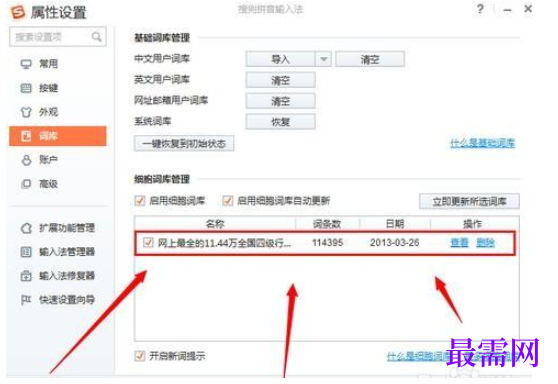Toggle 启用细胞词库 checkbox
558x384 pixels.
(x=140, y=201)
